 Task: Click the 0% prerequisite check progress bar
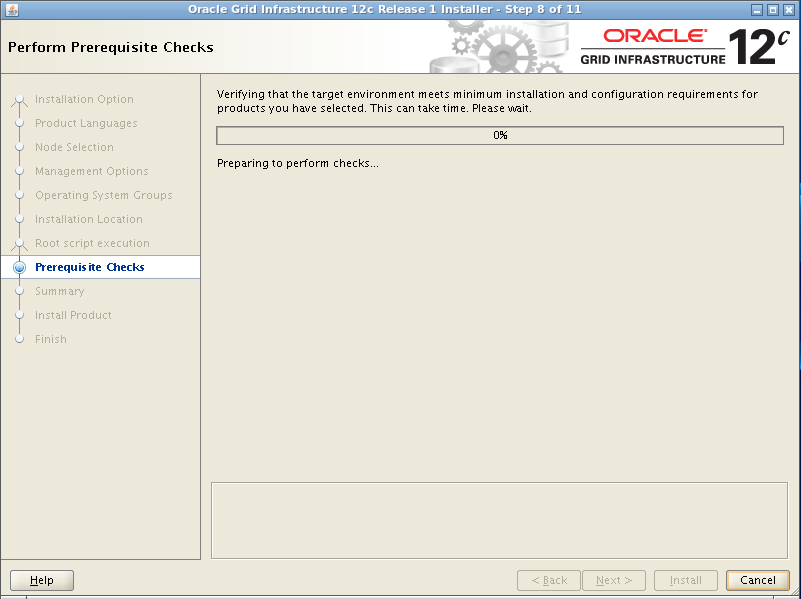(x=500, y=136)
